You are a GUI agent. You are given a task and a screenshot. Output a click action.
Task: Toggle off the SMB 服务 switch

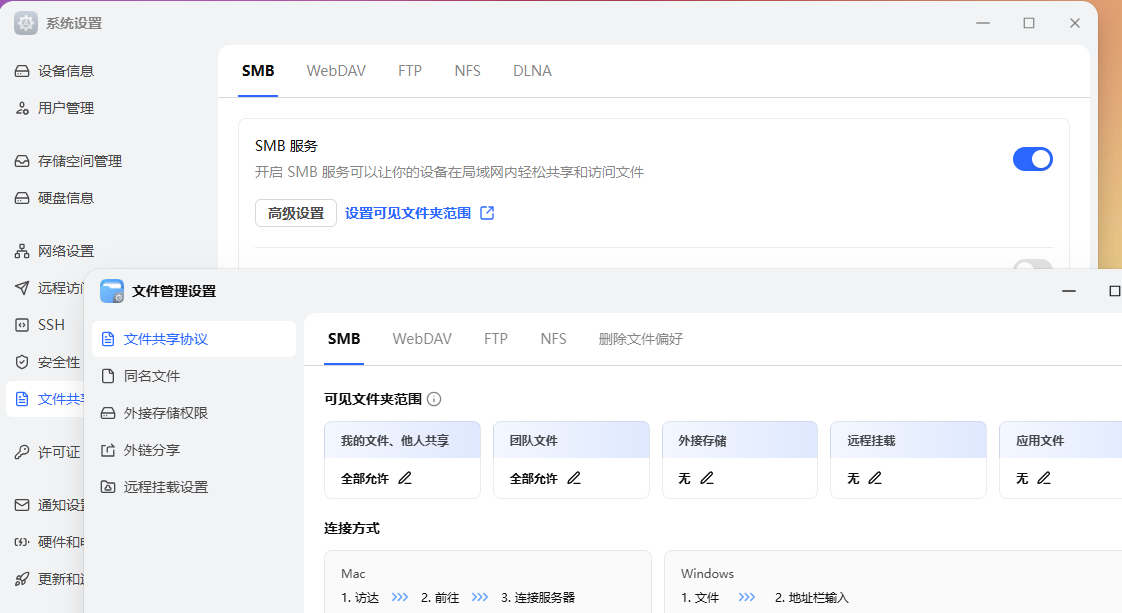coord(1032,159)
